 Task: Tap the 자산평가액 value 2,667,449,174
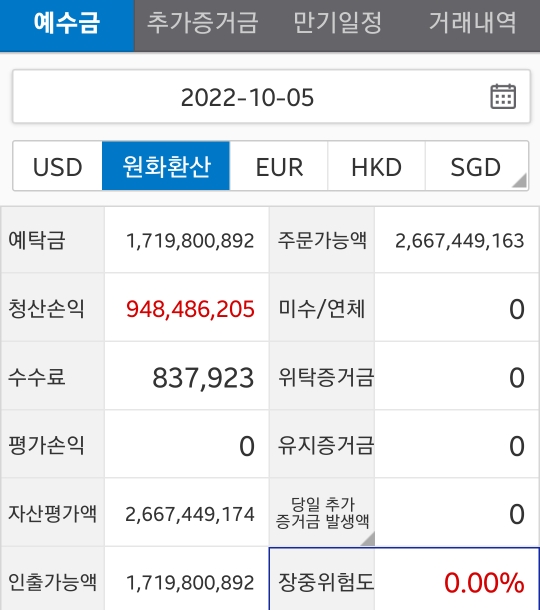190,514
